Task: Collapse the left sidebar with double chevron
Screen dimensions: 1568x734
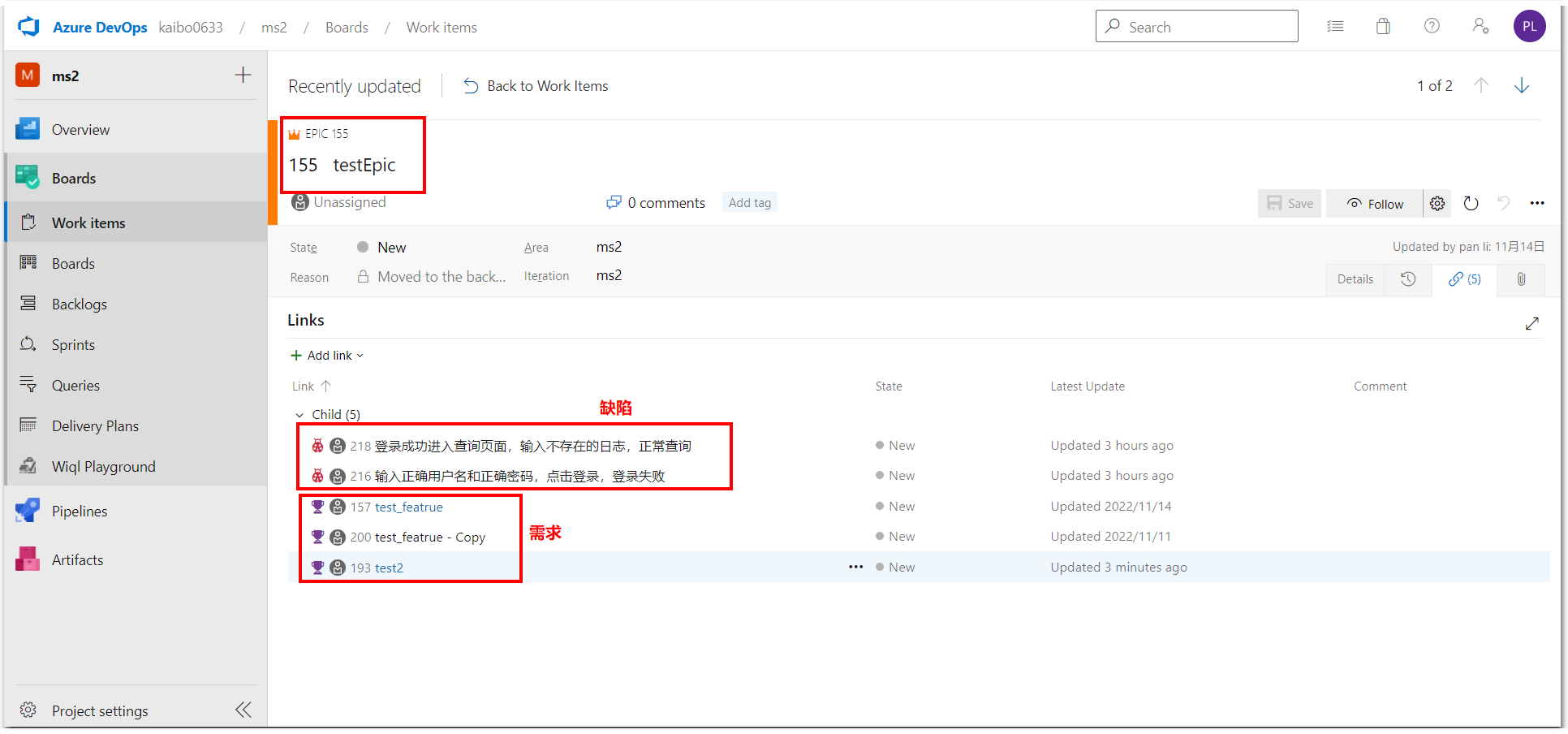Action: (x=243, y=709)
